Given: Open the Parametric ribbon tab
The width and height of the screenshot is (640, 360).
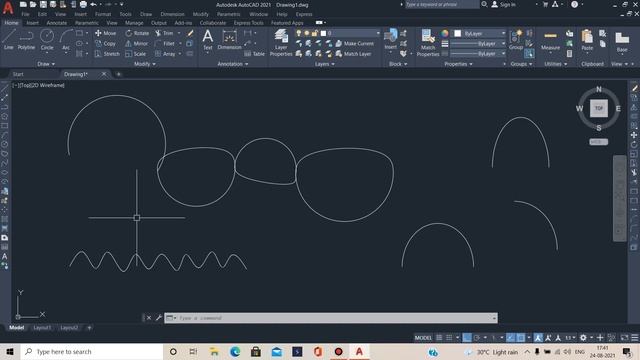Looking at the screenshot, I should pyautogui.click(x=87, y=23).
